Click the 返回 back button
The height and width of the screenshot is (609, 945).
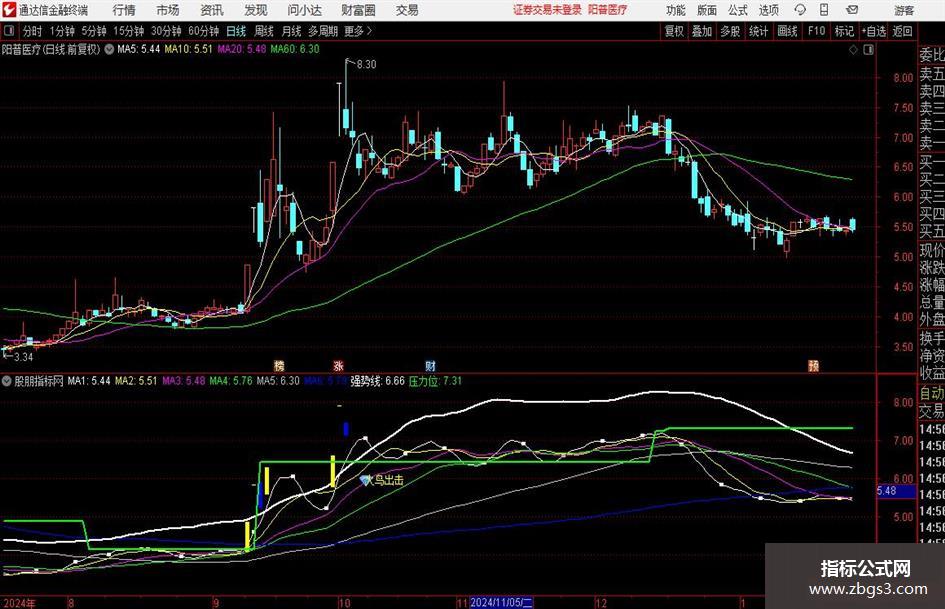point(902,31)
